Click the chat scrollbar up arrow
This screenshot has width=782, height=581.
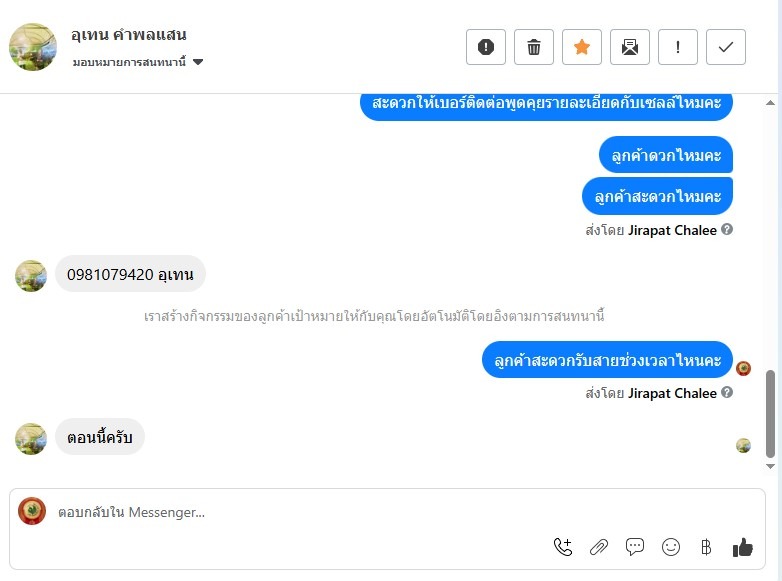(x=771, y=103)
